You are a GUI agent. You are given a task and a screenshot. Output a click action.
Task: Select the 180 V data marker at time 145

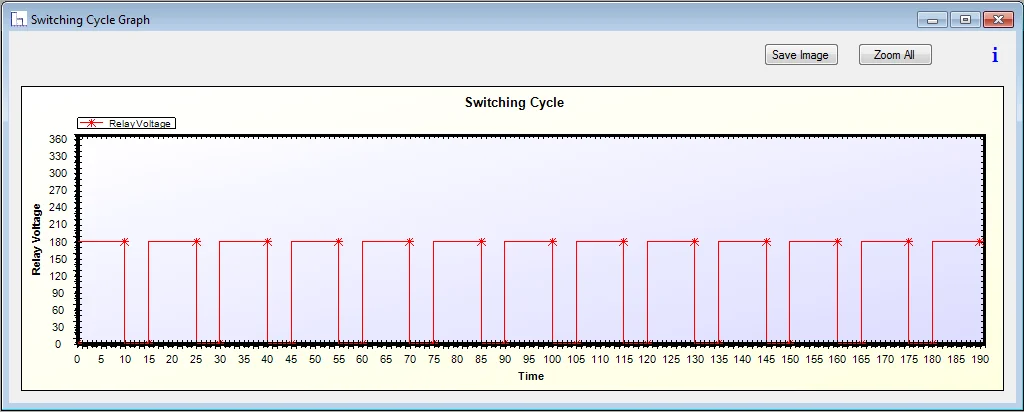click(x=767, y=241)
